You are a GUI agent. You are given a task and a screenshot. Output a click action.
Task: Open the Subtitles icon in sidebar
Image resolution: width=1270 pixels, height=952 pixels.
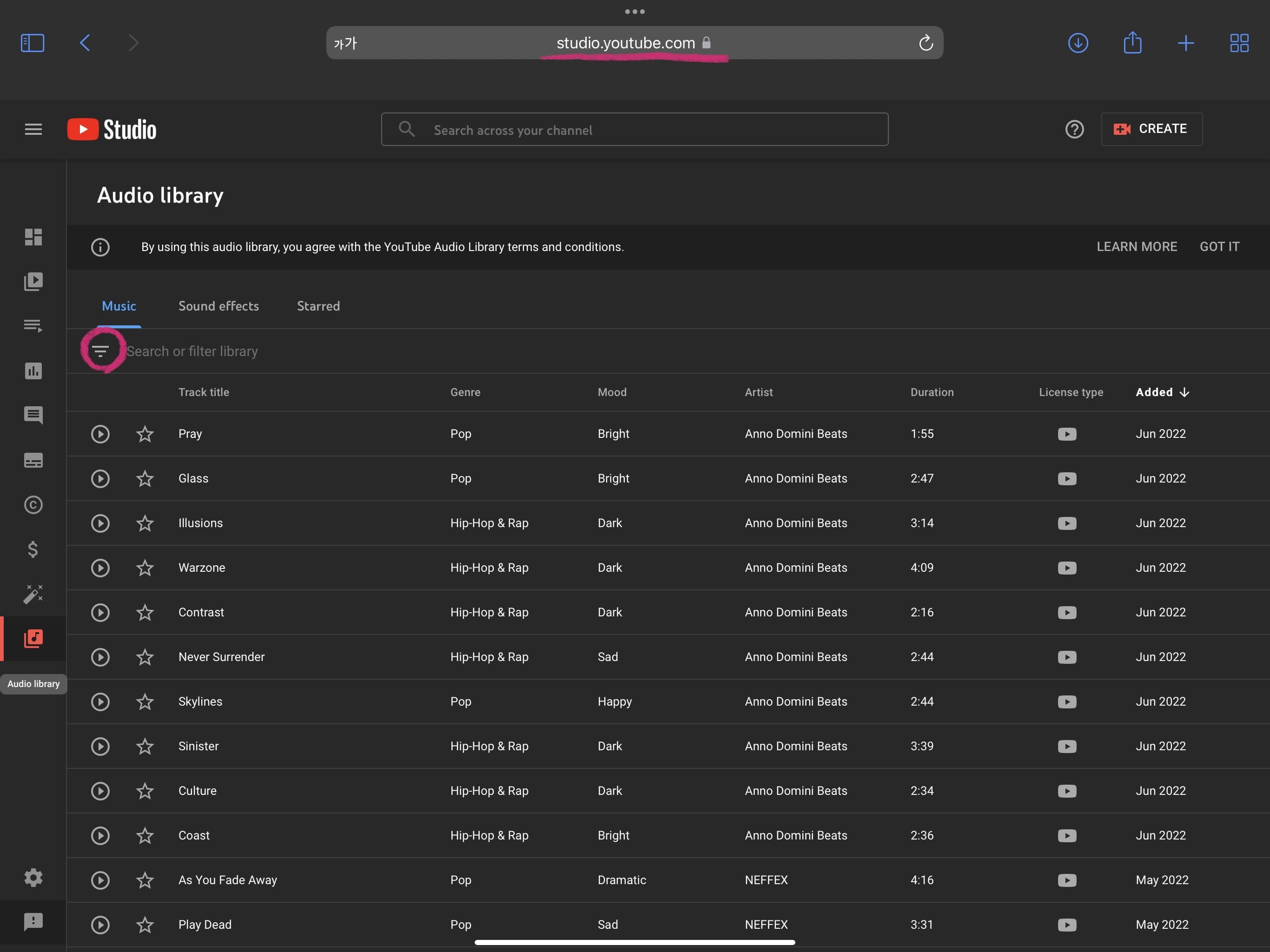(x=33, y=461)
